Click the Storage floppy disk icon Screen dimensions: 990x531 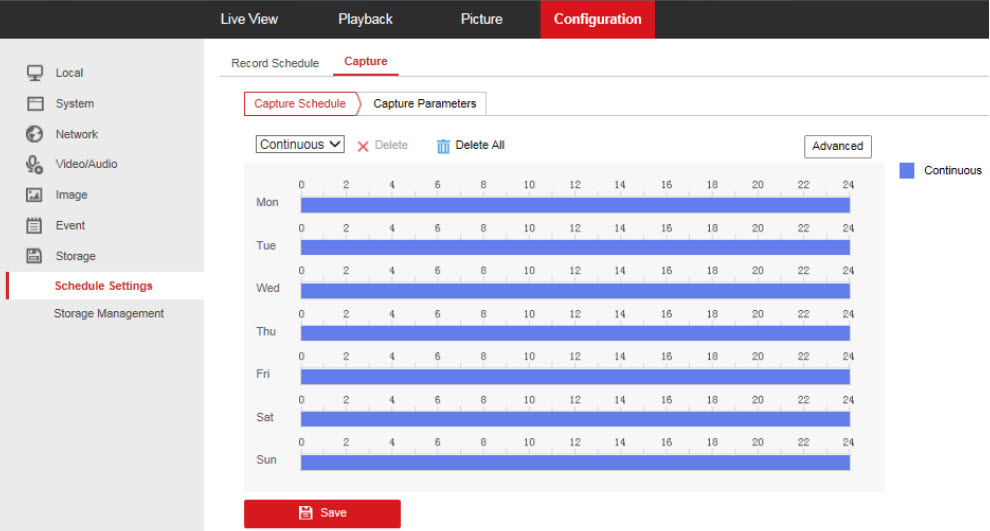tap(35, 256)
